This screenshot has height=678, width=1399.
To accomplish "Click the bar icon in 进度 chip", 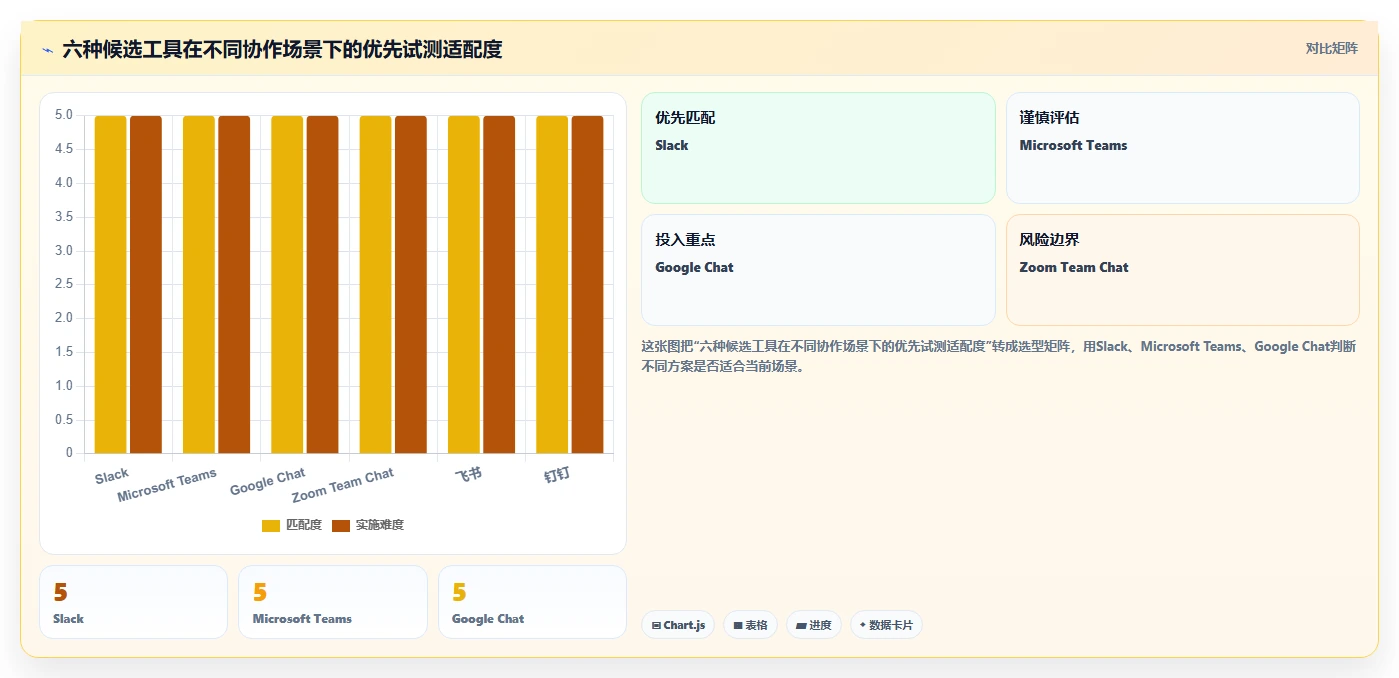I will pyautogui.click(x=801, y=625).
